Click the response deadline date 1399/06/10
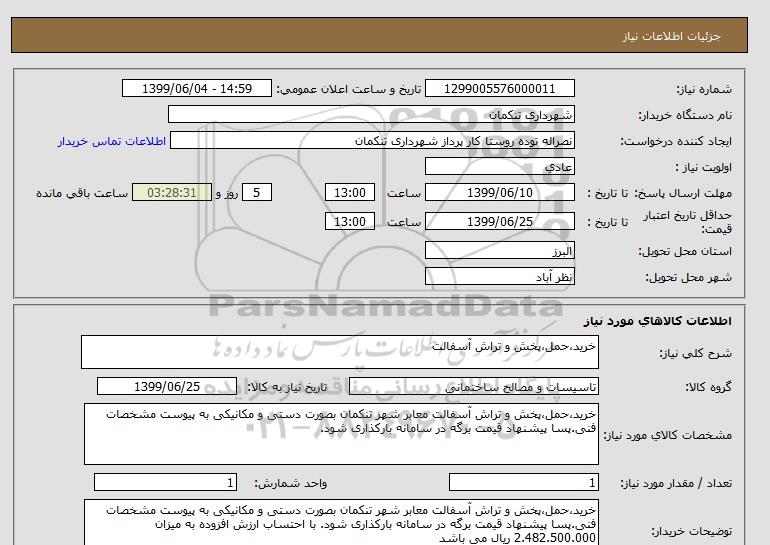This screenshot has width=770, height=545. [x=499, y=192]
